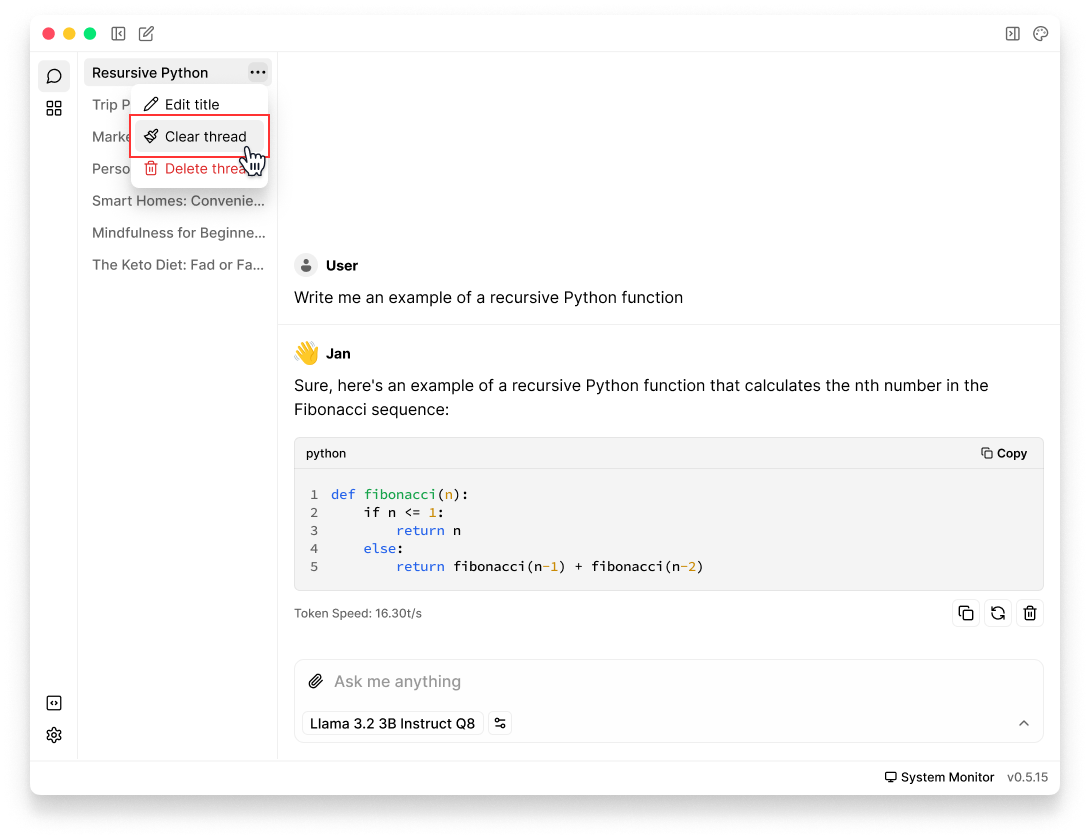The image size is (1090, 840).
Task: Delete Jan's message with trash icon
Action: pos(1030,613)
